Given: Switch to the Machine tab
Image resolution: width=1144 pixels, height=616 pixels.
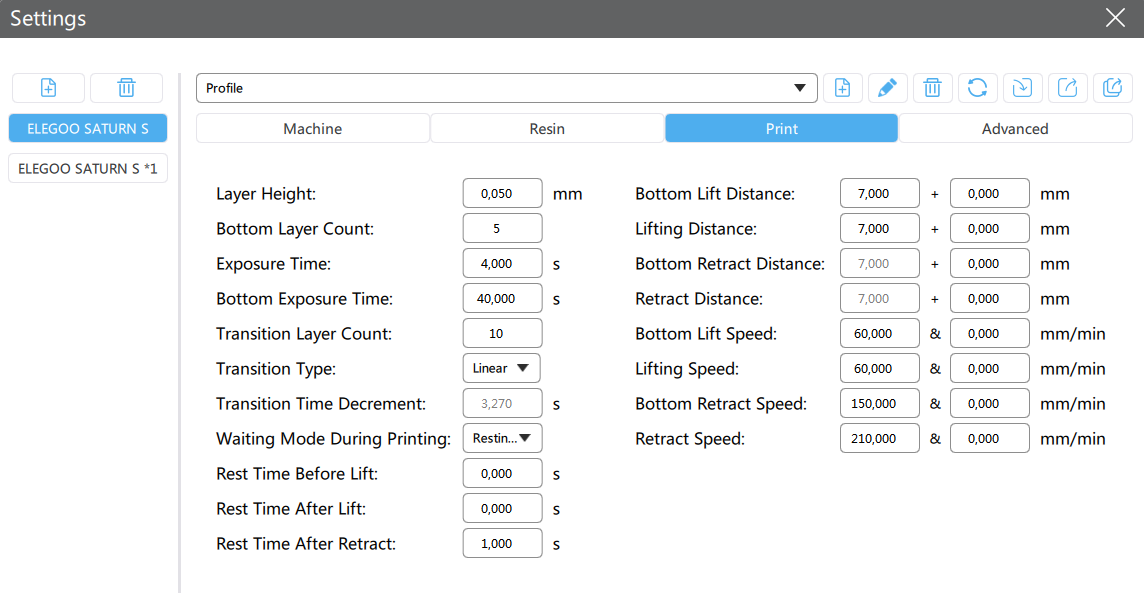Looking at the screenshot, I should pos(313,129).
